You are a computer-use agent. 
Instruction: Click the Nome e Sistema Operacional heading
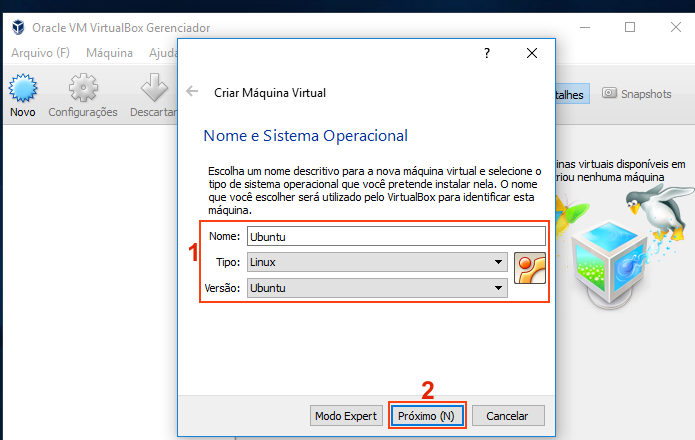(305, 136)
